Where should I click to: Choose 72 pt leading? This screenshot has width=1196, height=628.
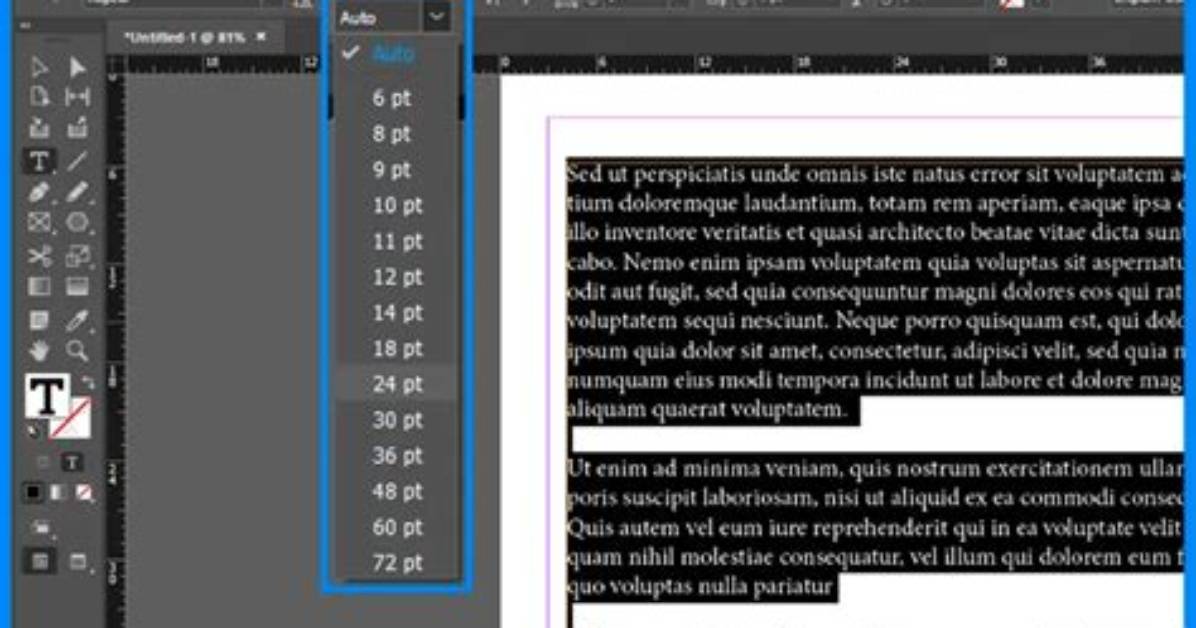click(397, 563)
